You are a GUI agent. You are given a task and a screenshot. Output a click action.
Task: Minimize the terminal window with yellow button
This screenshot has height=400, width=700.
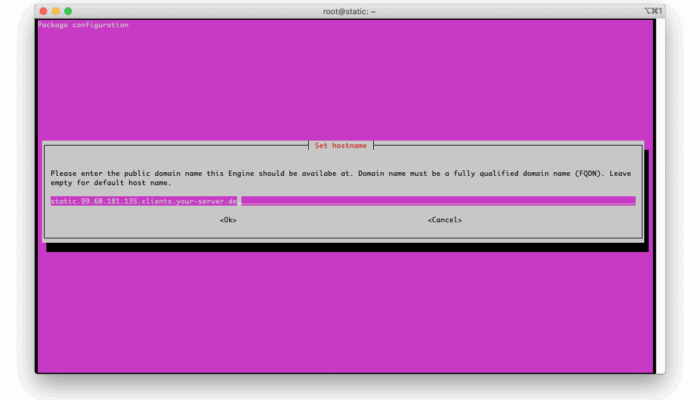pyautogui.click(x=55, y=11)
